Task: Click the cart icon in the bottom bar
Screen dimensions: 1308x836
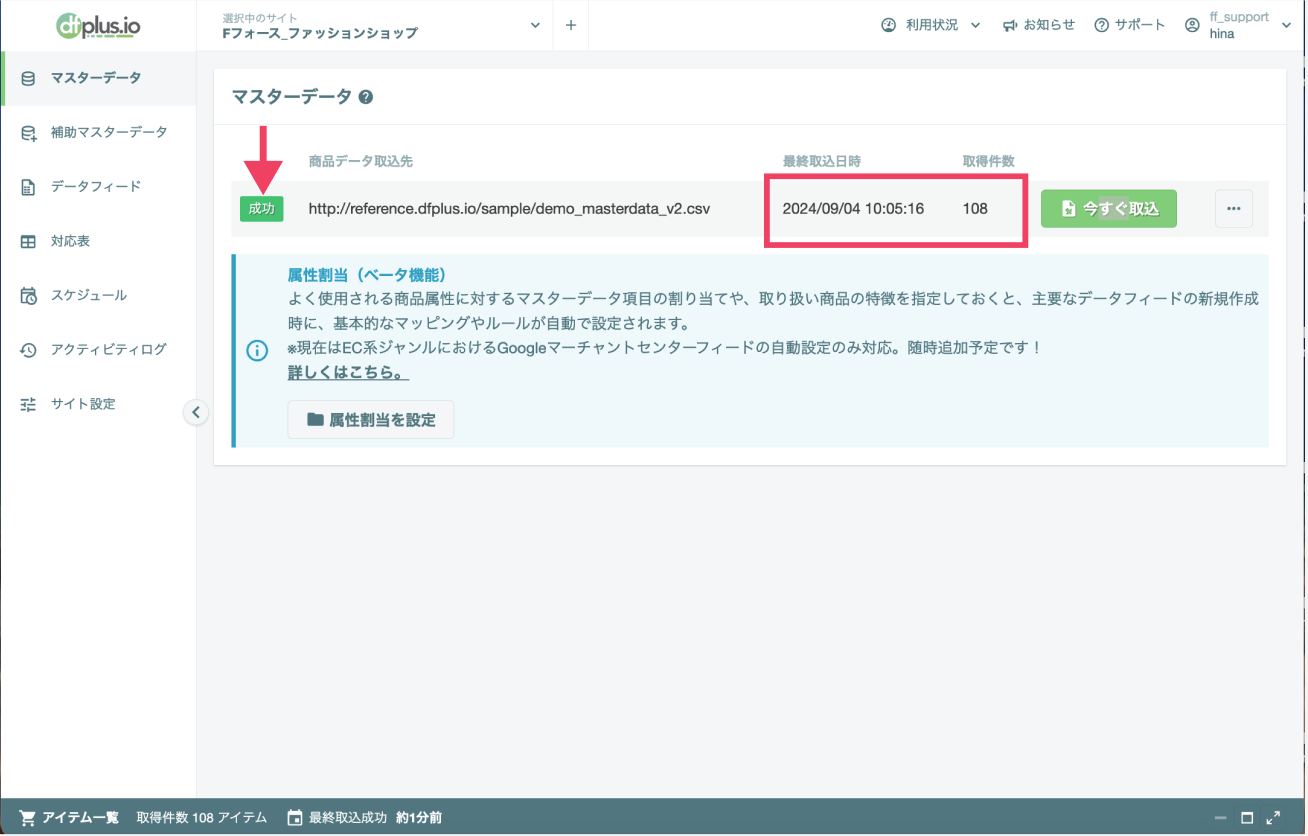Action: (x=28, y=817)
